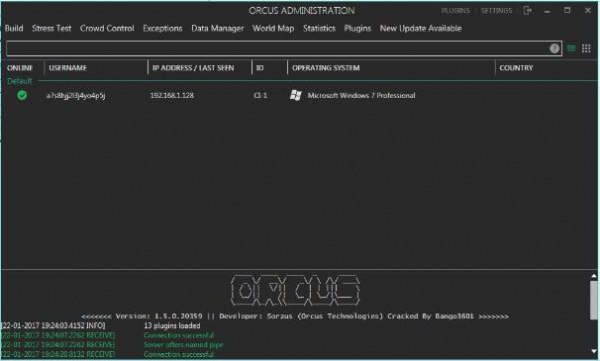
Task: Click the version and developer banner line
Action: (295, 316)
